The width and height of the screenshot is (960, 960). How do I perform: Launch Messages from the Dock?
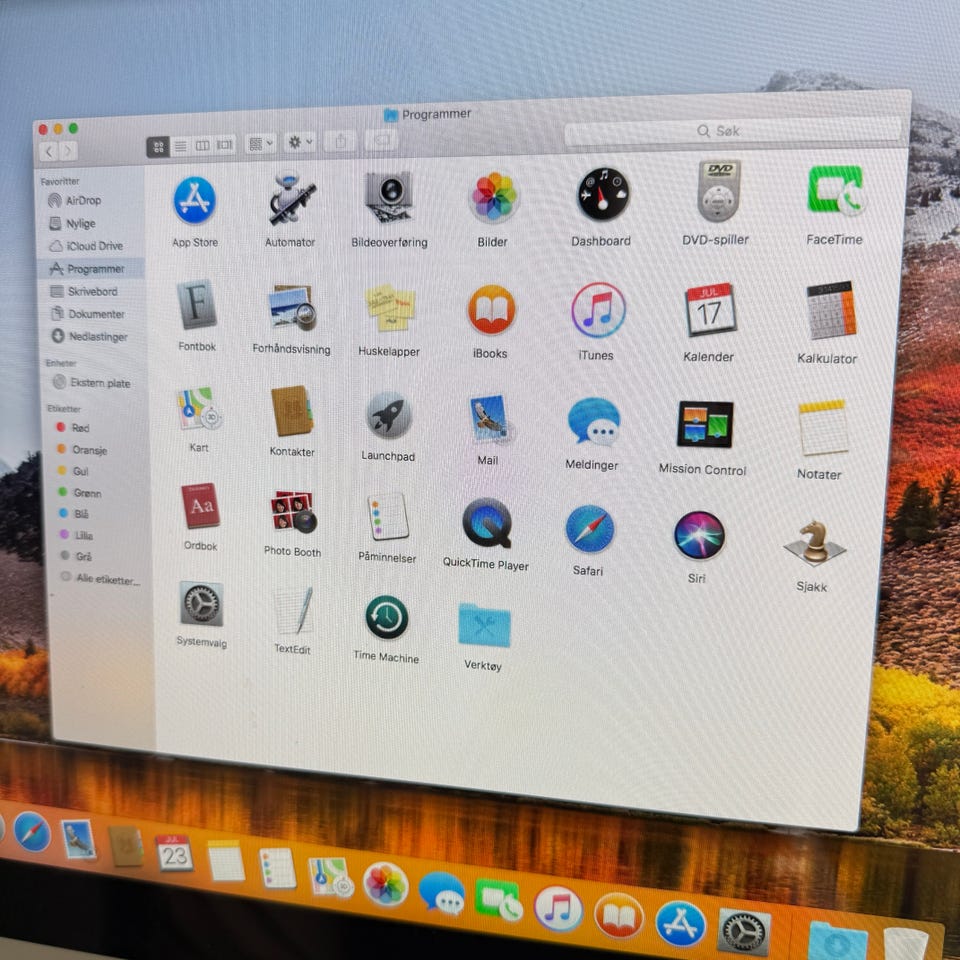442,893
